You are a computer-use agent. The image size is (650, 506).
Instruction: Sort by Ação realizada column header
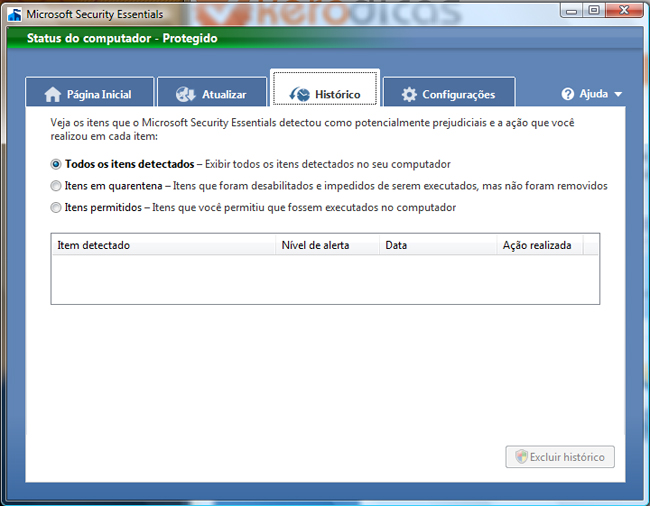(540, 245)
